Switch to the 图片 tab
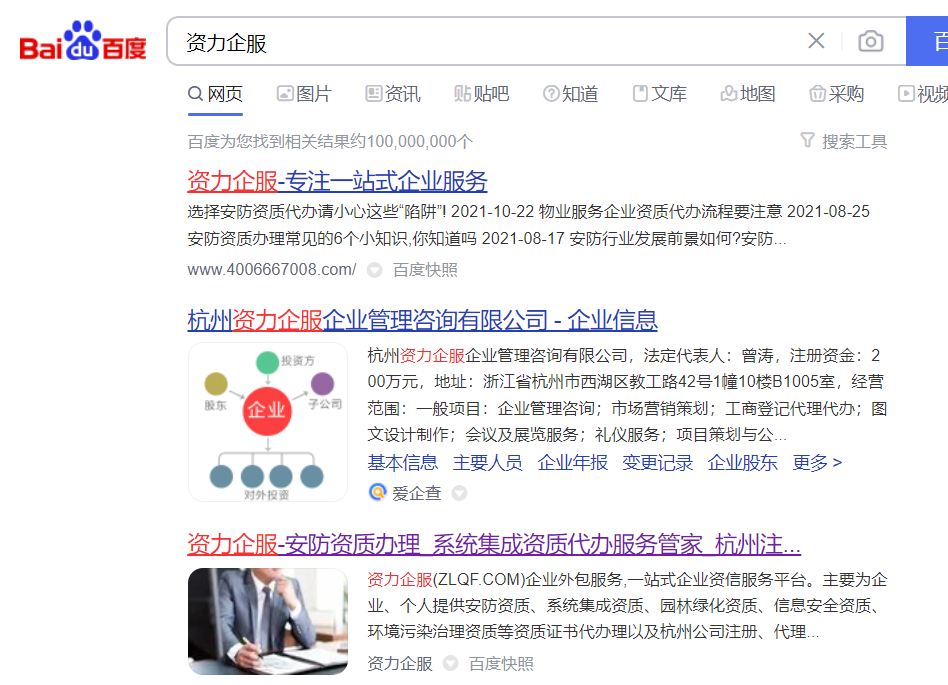The width and height of the screenshot is (948, 685). point(304,94)
